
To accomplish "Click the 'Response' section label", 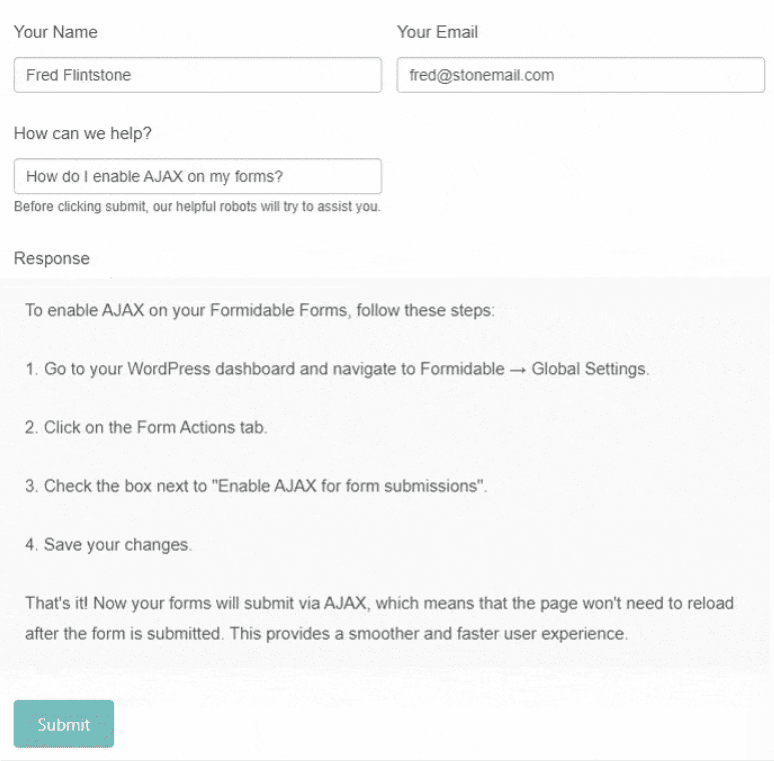I will (x=52, y=258).
